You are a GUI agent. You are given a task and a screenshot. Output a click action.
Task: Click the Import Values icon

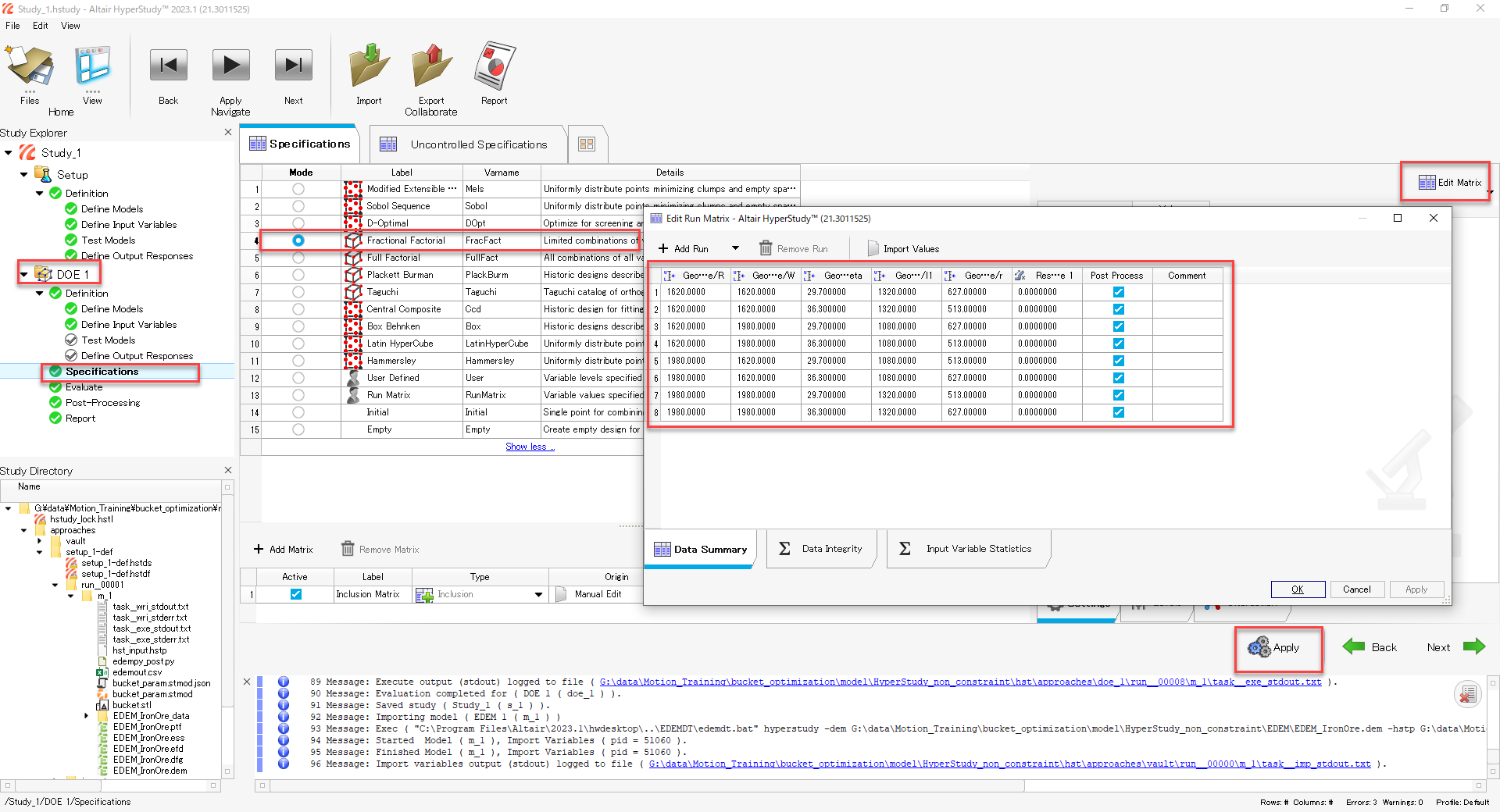tap(873, 248)
